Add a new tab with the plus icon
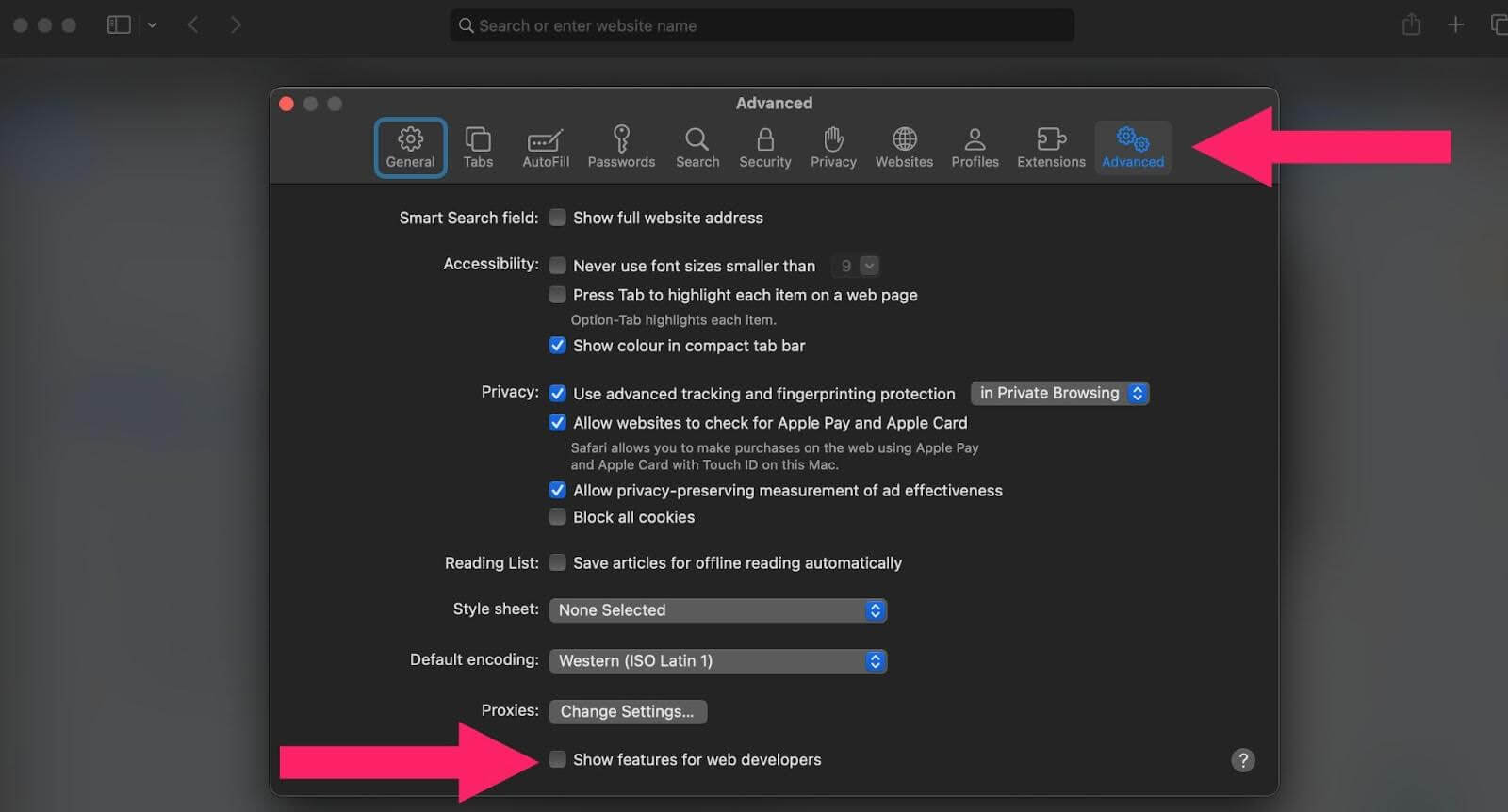 [1455, 25]
